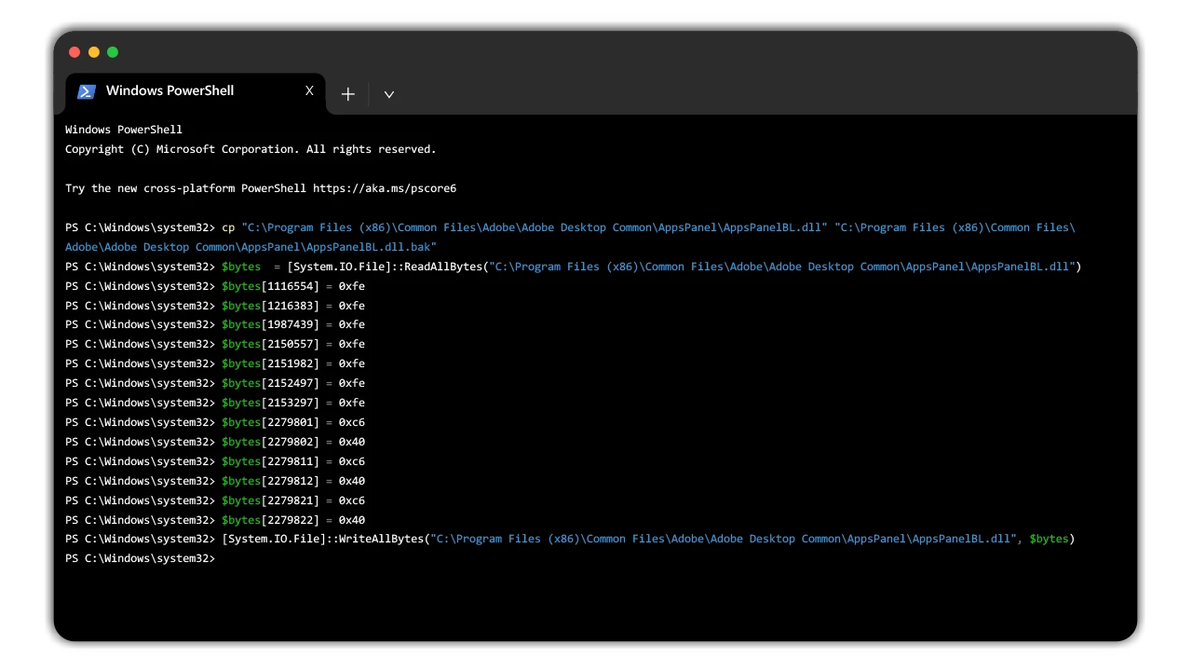Select the $bytes[2279801] = 0xc6 line
This screenshot has width=1192, height=671.
point(293,422)
